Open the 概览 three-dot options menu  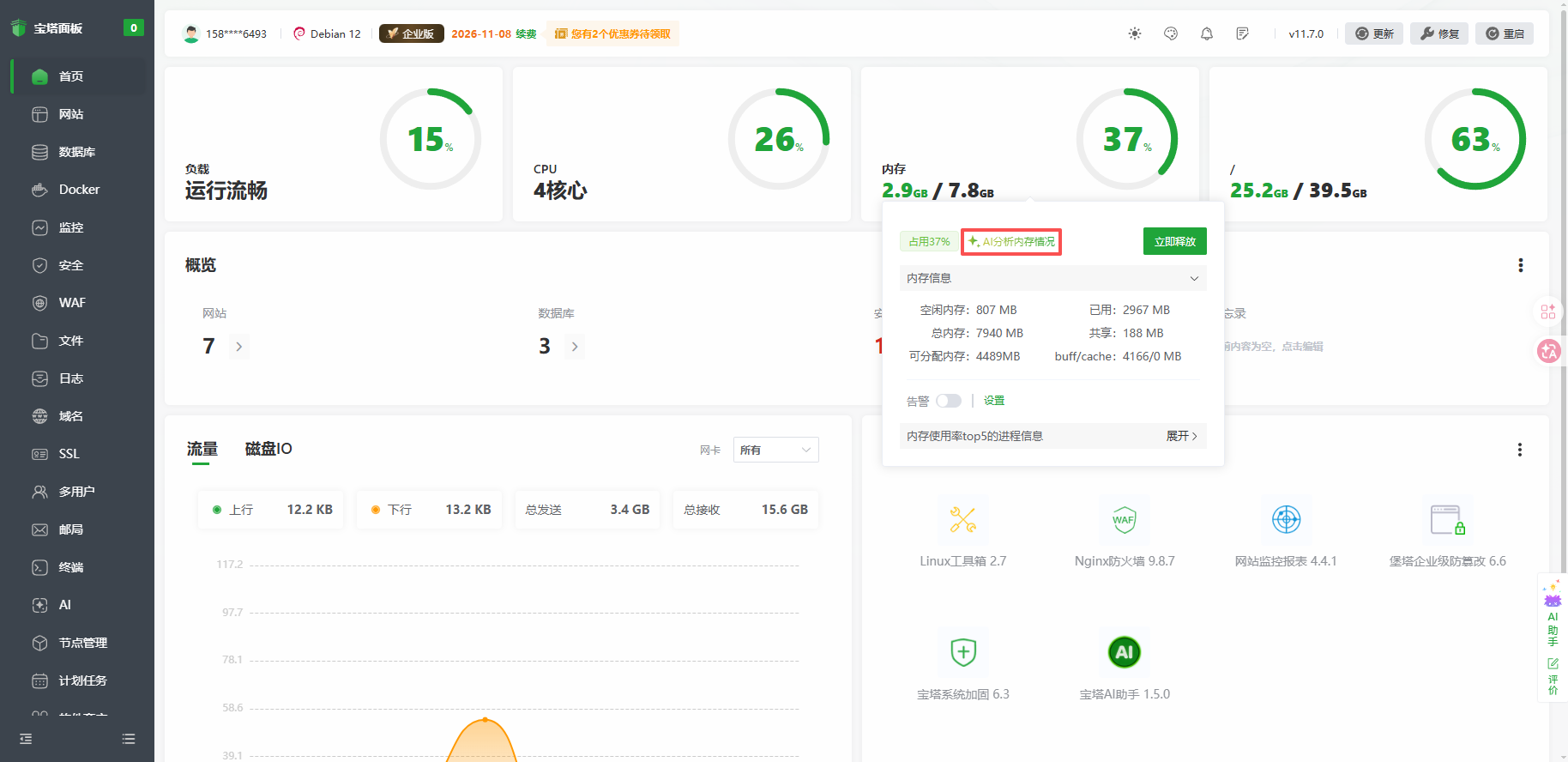click(x=1520, y=265)
